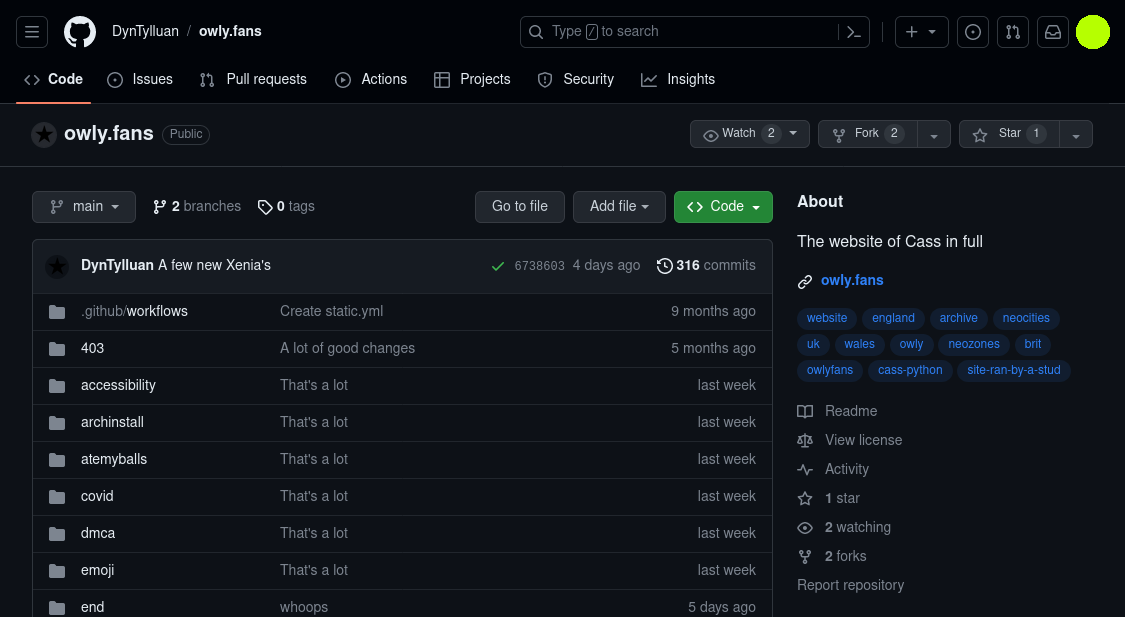The height and width of the screenshot is (617, 1125).
Task: Open the hamburger navigation menu
Action: [32, 32]
